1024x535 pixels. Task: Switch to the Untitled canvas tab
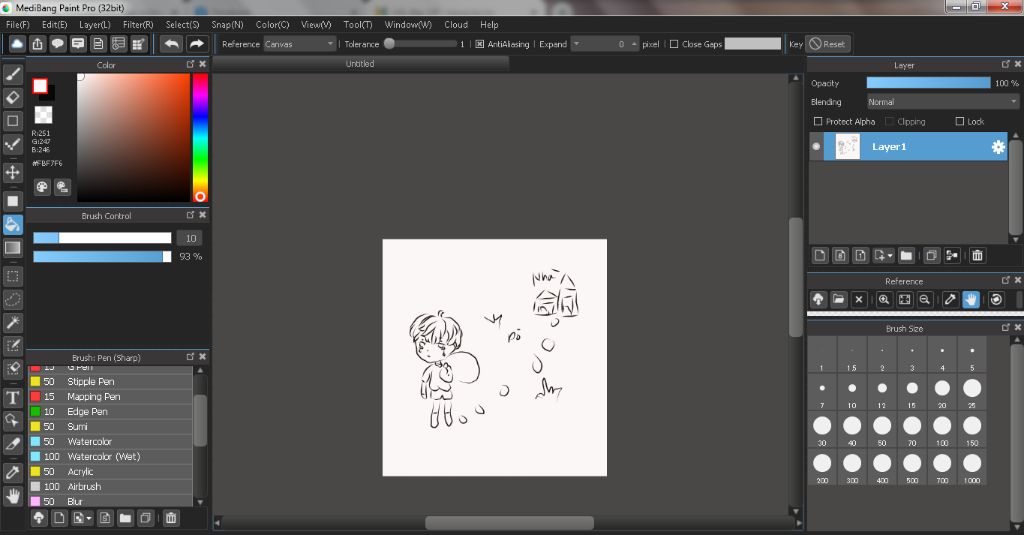coord(360,64)
